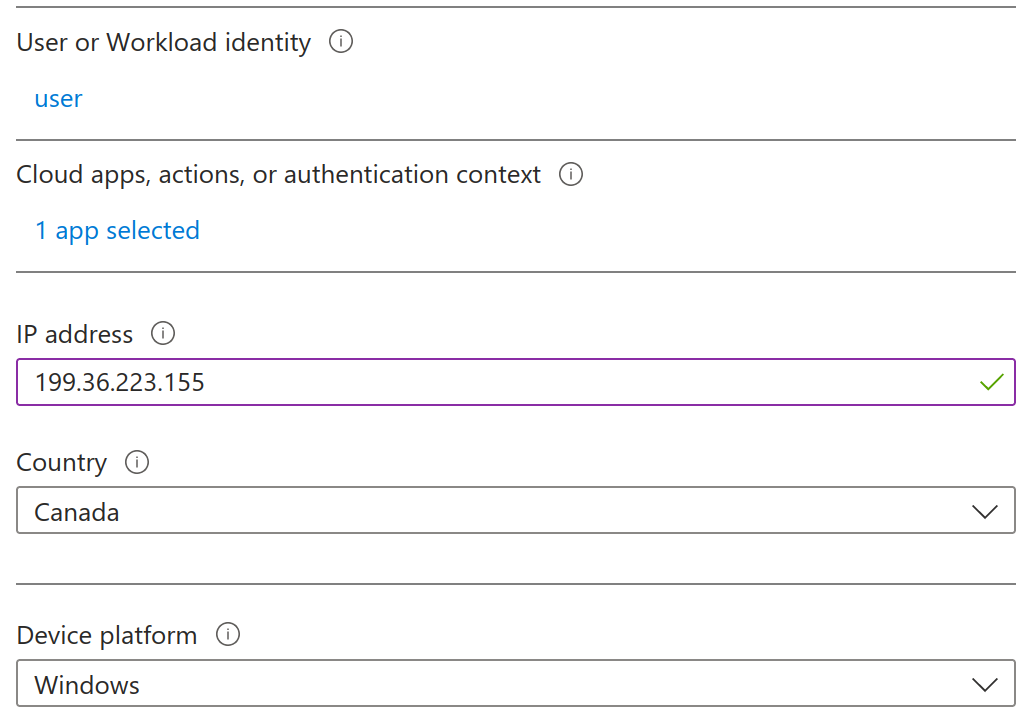The height and width of the screenshot is (716, 1029).
Task: Click the Country field label
Action: point(61,463)
